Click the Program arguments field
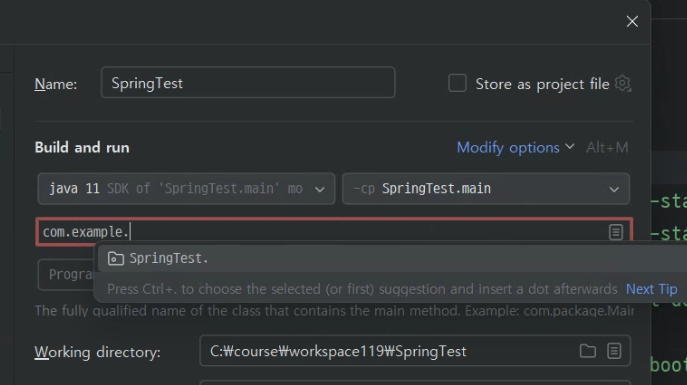The height and width of the screenshot is (385, 687). 66,275
